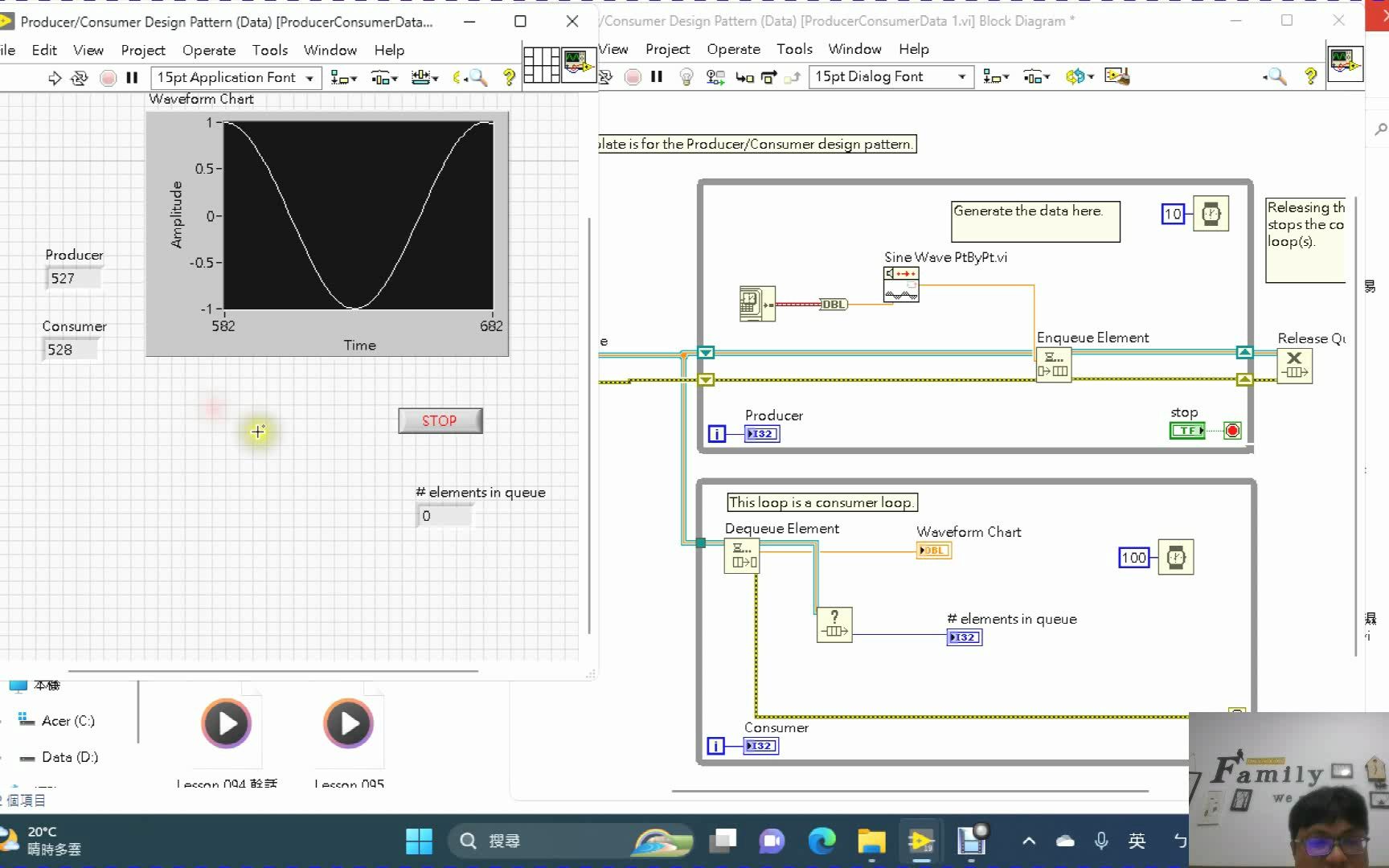Abort execution using the red stop icon

coord(108,77)
